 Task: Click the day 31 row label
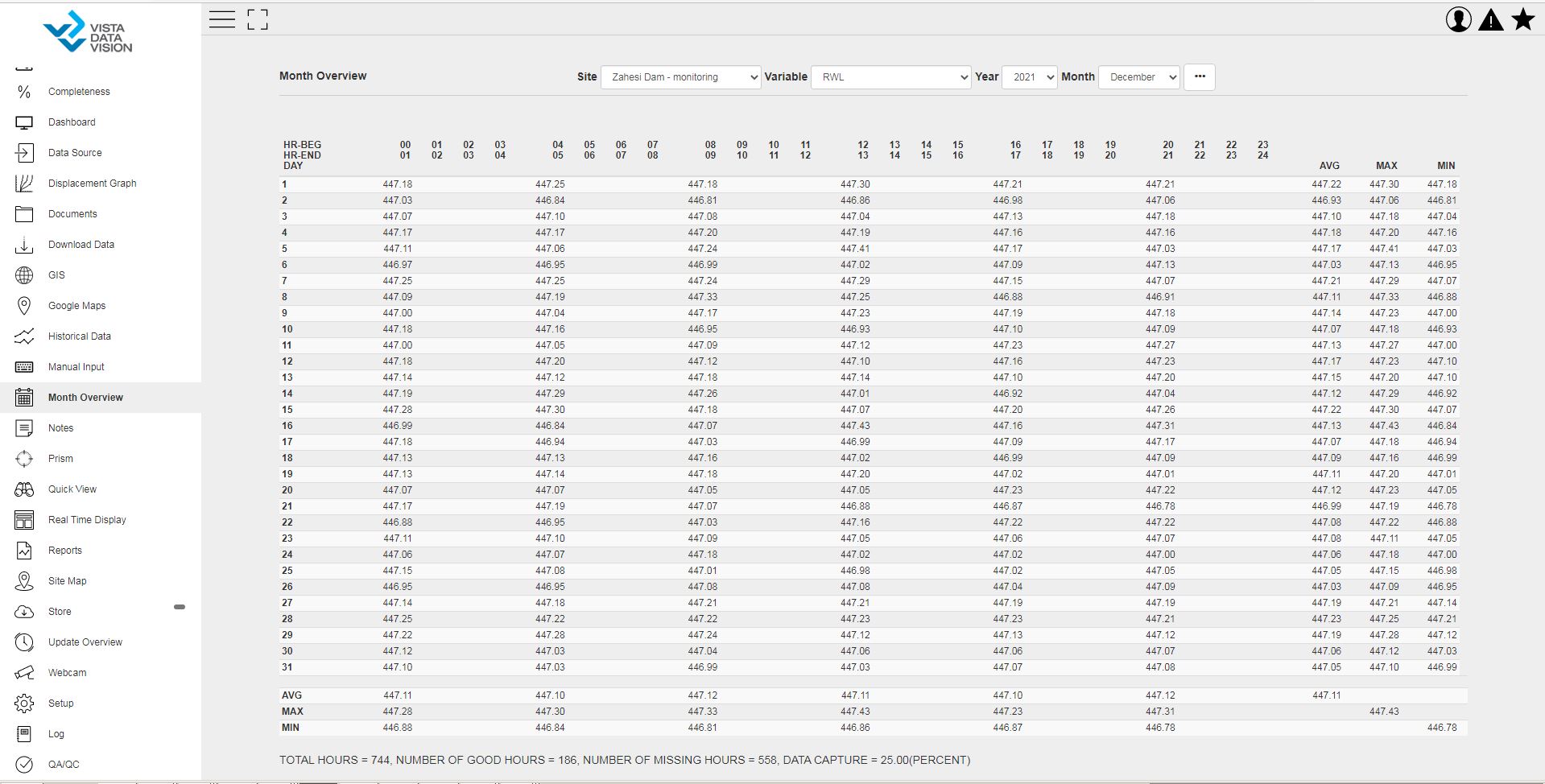pyautogui.click(x=287, y=667)
